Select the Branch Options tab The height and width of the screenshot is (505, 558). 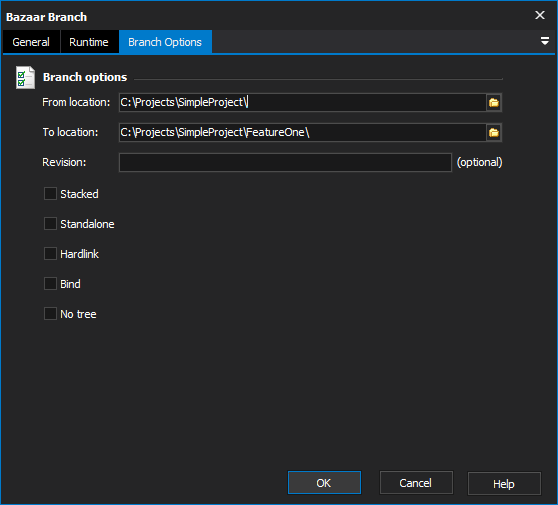click(165, 42)
